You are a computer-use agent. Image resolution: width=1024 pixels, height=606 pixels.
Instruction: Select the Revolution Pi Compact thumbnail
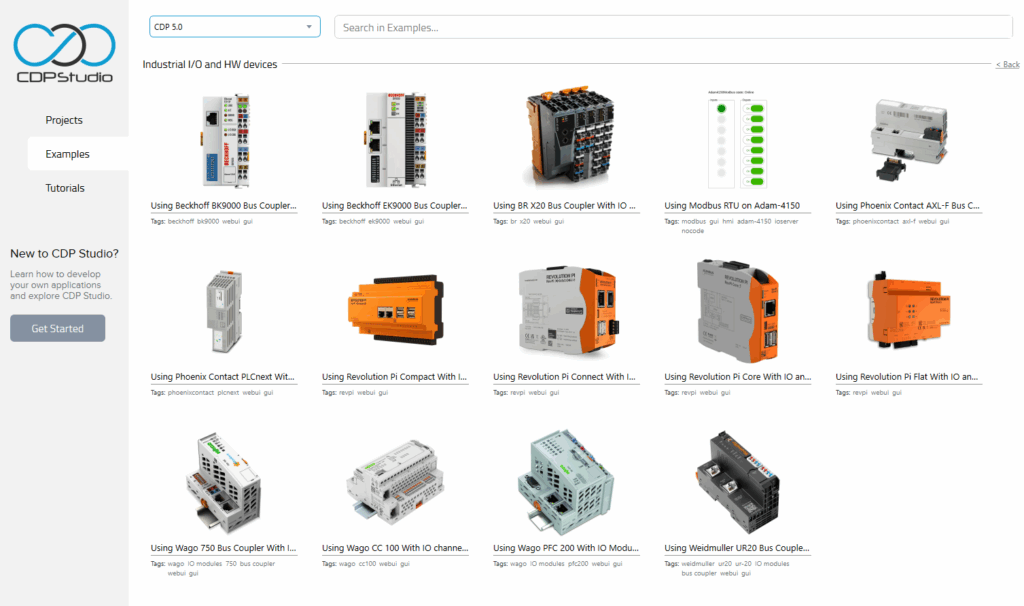(396, 310)
